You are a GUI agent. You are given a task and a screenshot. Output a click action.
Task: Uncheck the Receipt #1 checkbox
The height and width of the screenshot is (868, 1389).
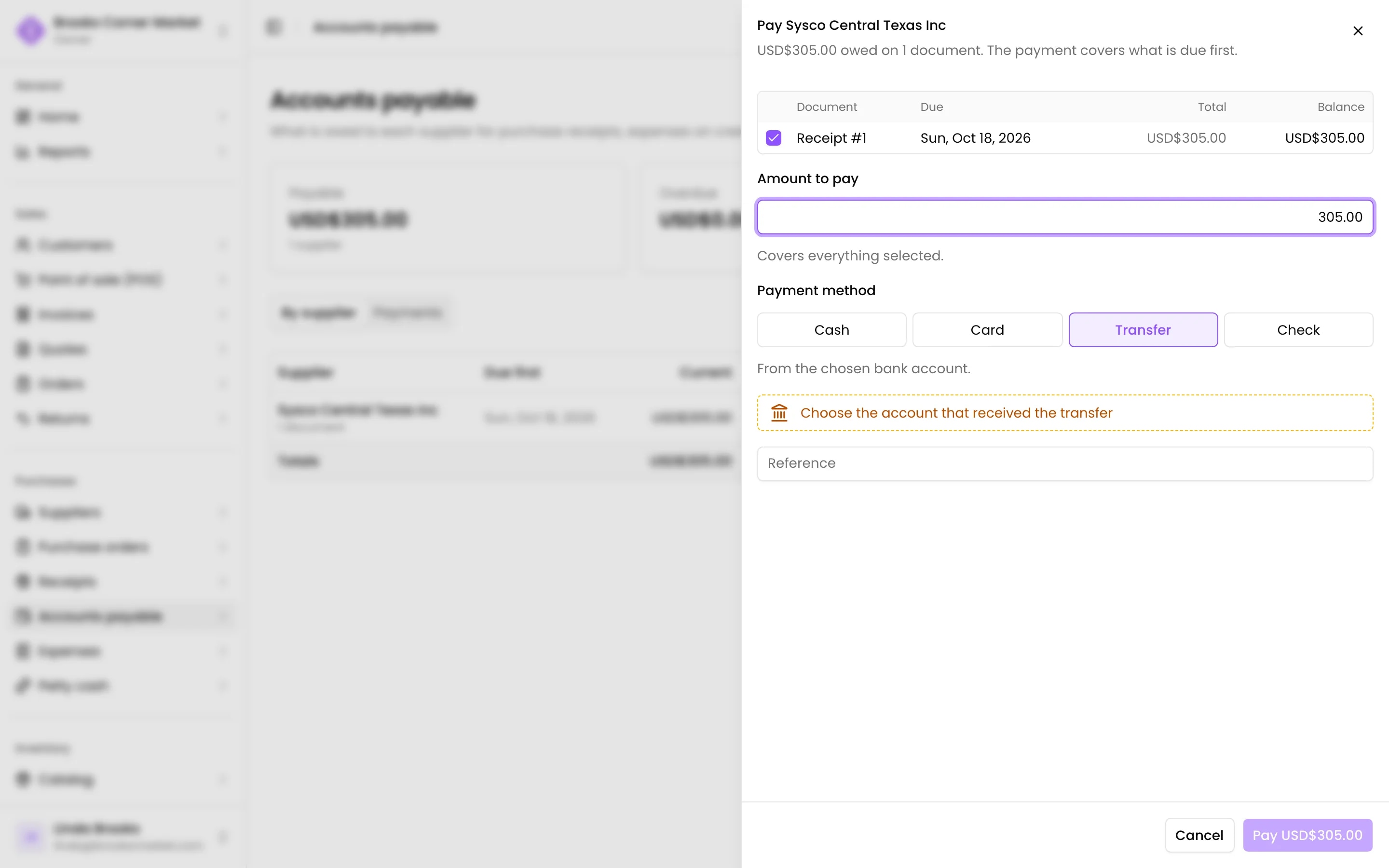(773, 138)
